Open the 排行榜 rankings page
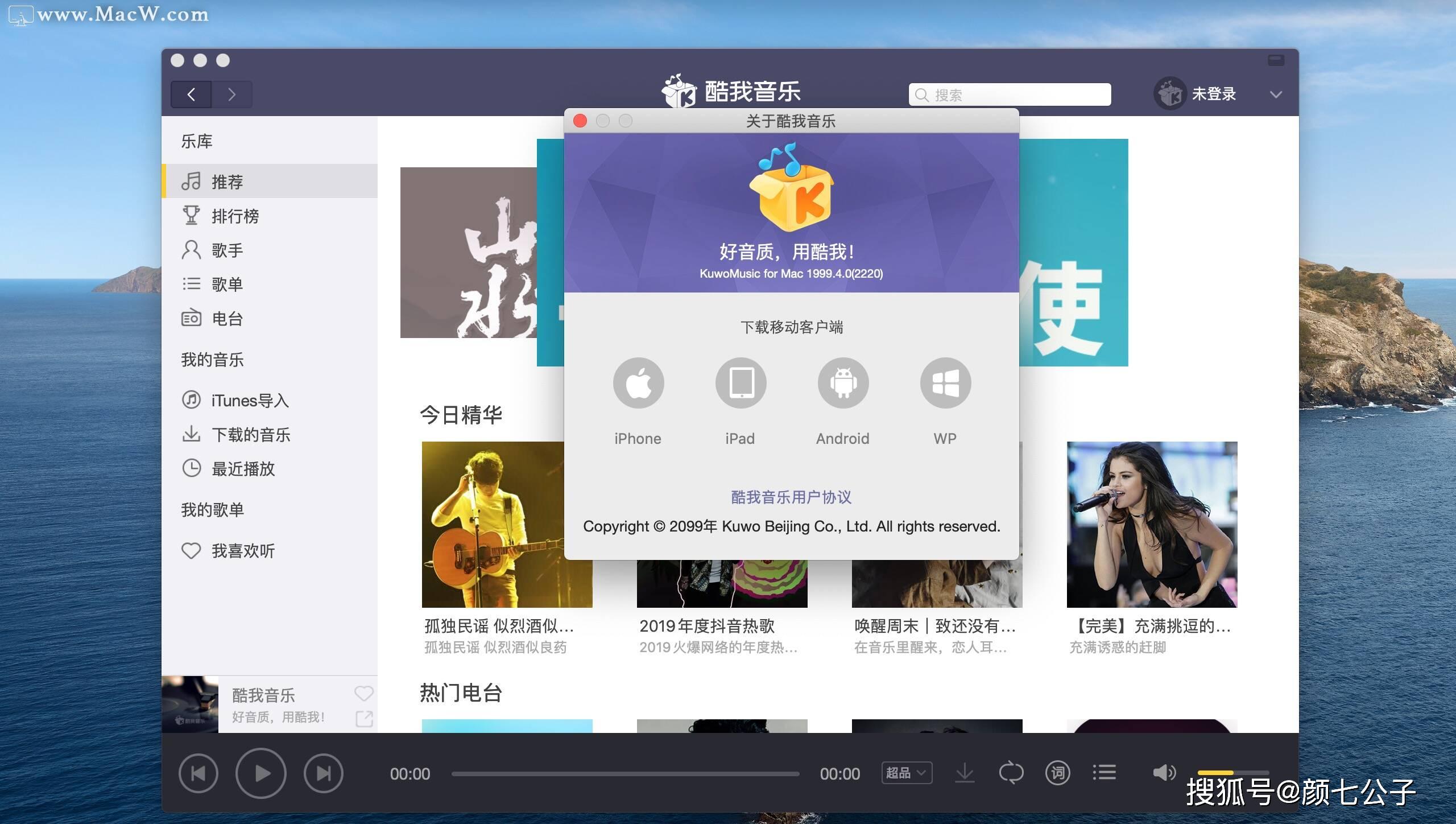Screen dimensions: 1456x824 [x=270, y=216]
